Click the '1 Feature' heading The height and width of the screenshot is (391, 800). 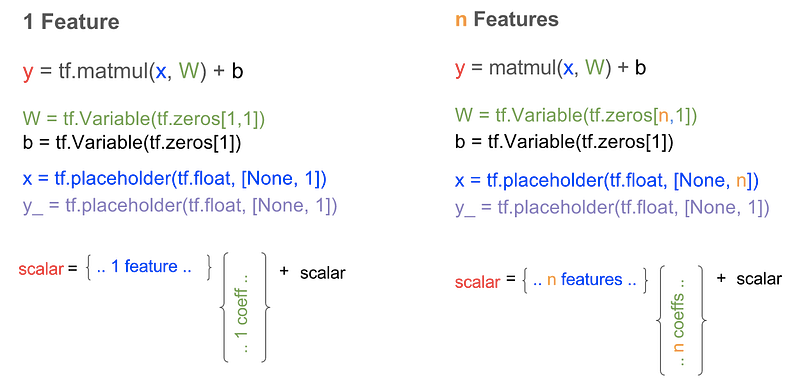pyautogui.click(x=71, y=22)
